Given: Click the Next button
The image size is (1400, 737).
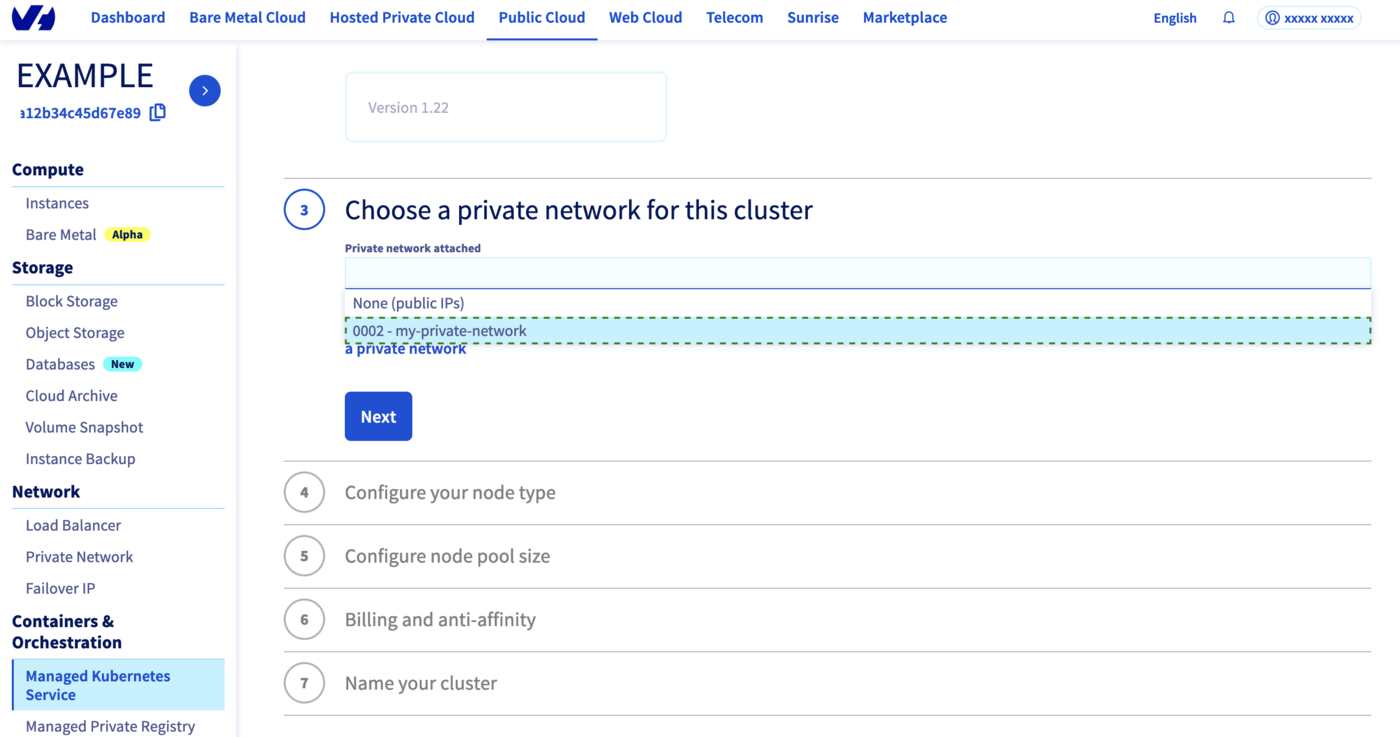Looking at the screenshot, I should (378, 415).
